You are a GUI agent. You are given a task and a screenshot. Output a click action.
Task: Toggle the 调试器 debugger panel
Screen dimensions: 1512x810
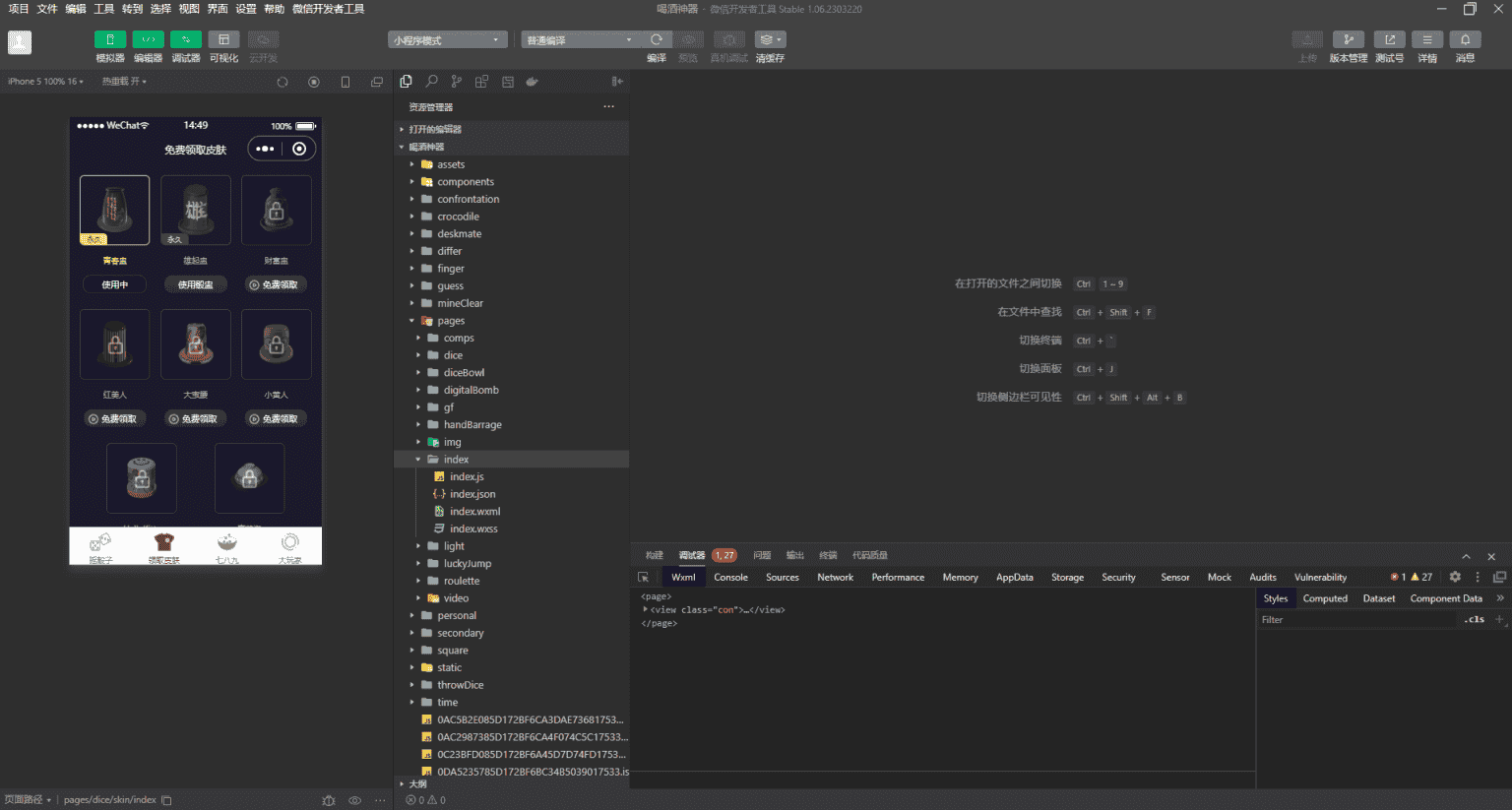[185, 40]
